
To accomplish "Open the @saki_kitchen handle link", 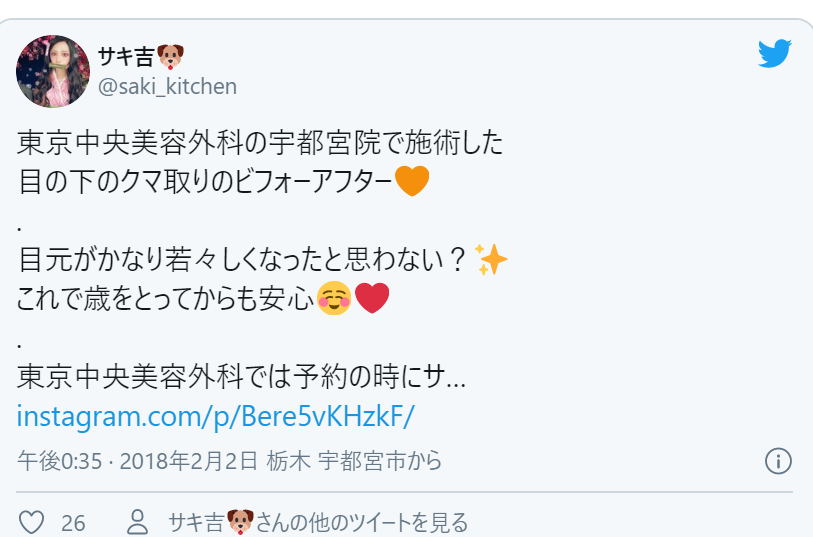I will tap(167, 86).
